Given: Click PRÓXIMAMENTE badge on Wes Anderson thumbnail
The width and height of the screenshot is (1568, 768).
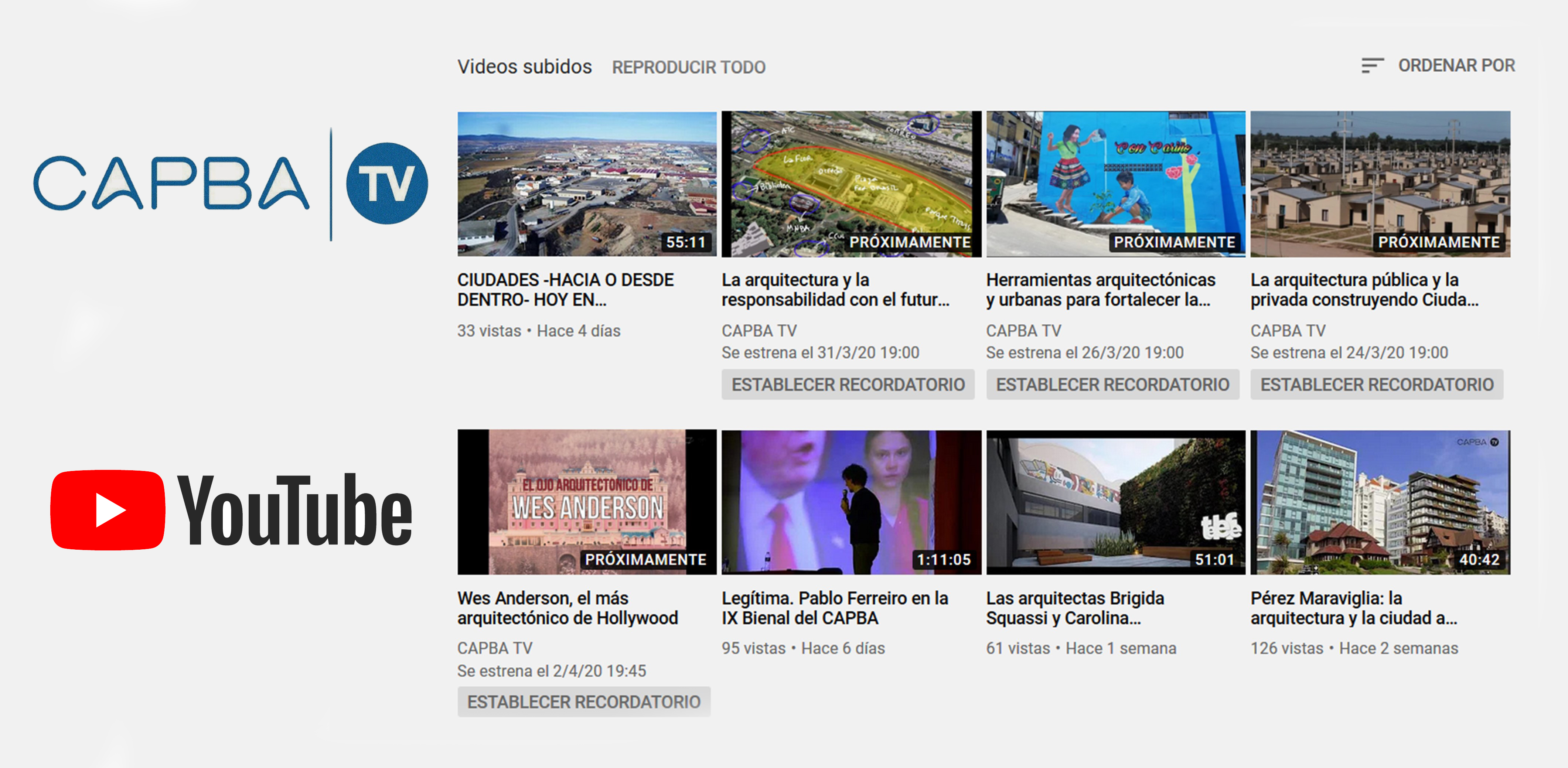Looking at the screenshot, I should 645,559.
